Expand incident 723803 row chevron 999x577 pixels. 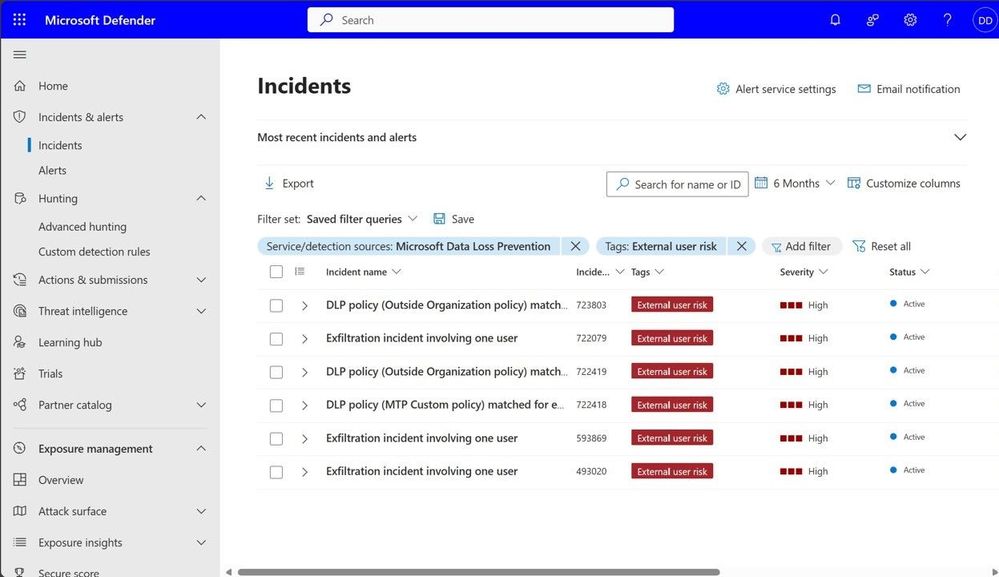click(x=305, y=306)
